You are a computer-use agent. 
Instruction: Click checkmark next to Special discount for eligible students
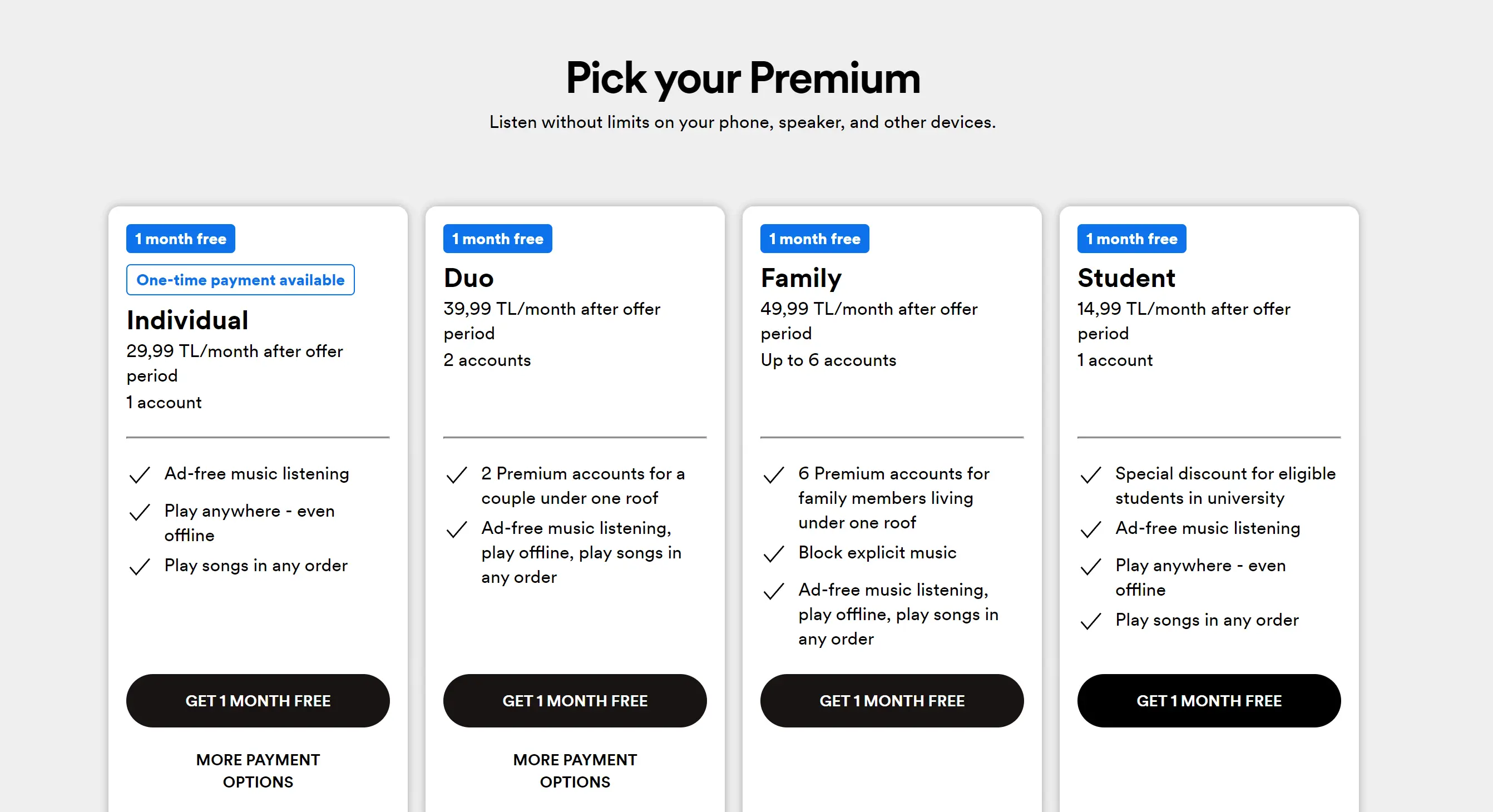[x=1091, y=476]
